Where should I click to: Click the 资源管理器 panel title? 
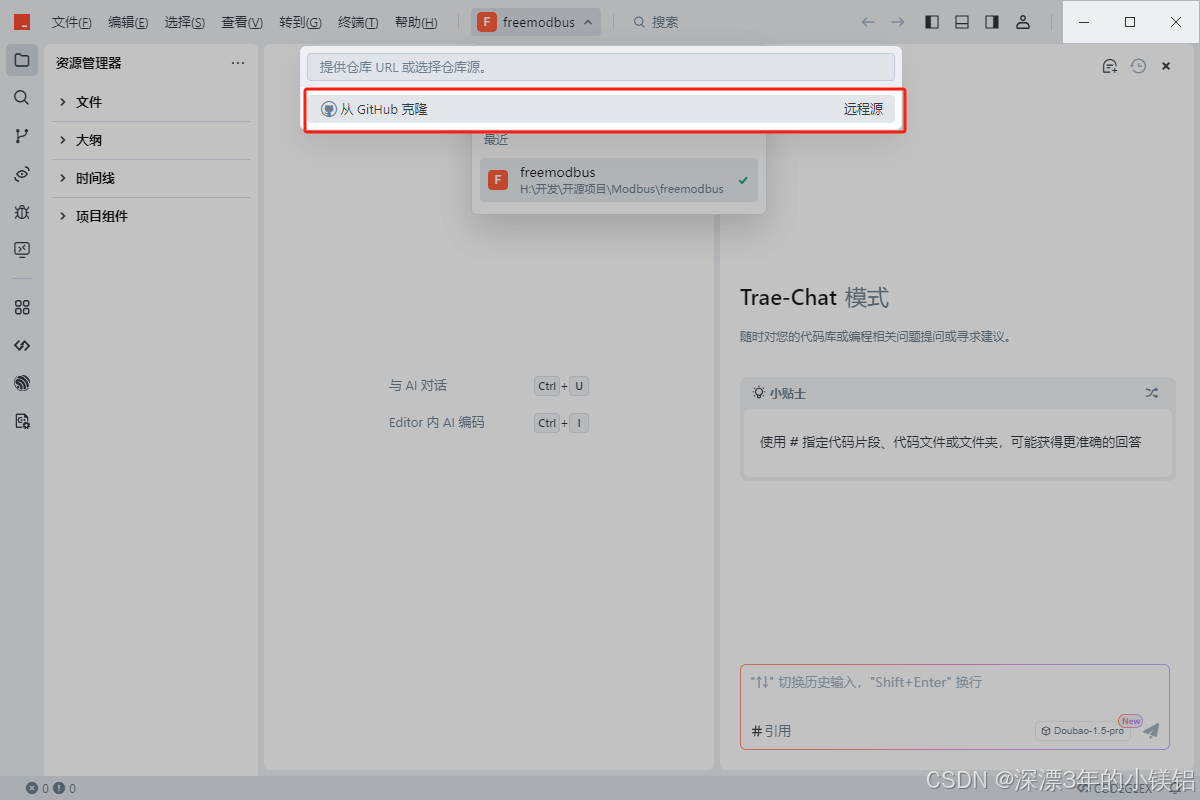click(x=89, y=63)
